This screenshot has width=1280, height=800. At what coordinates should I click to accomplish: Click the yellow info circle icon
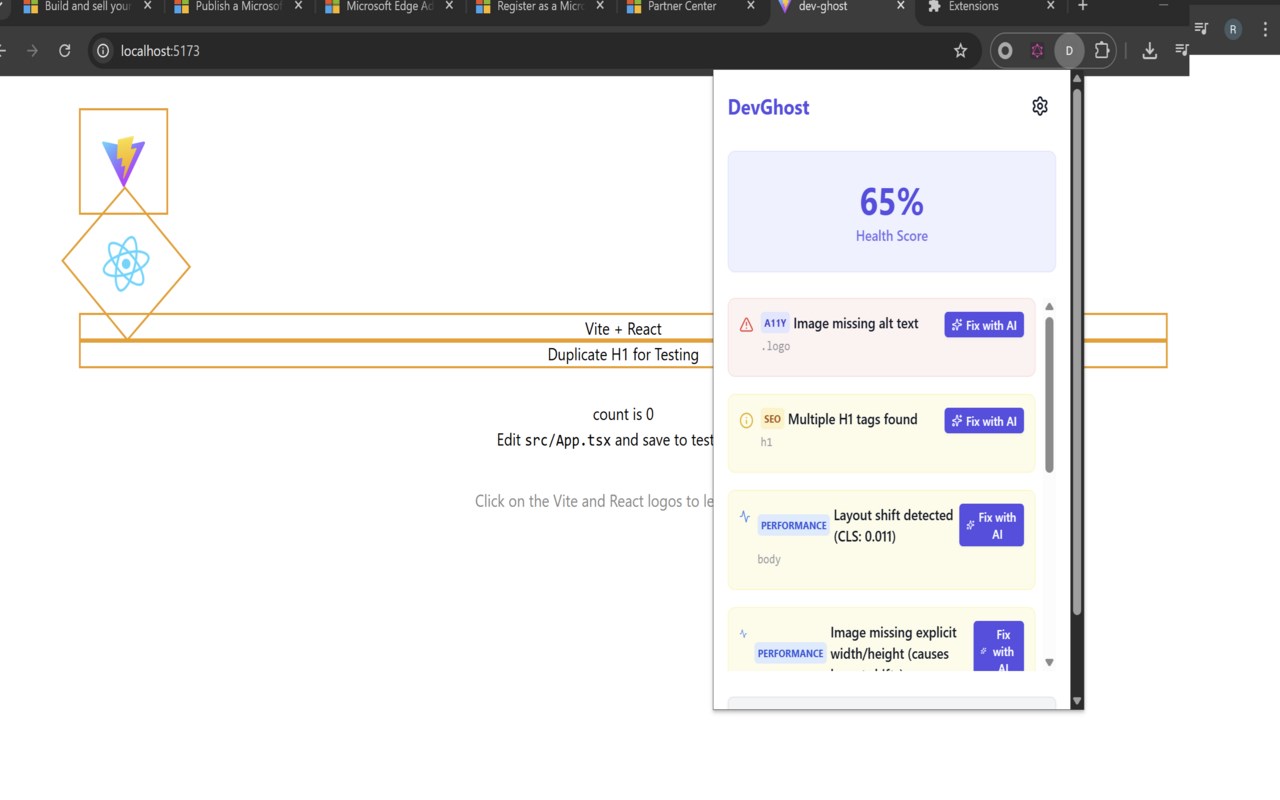pos(746,420)
